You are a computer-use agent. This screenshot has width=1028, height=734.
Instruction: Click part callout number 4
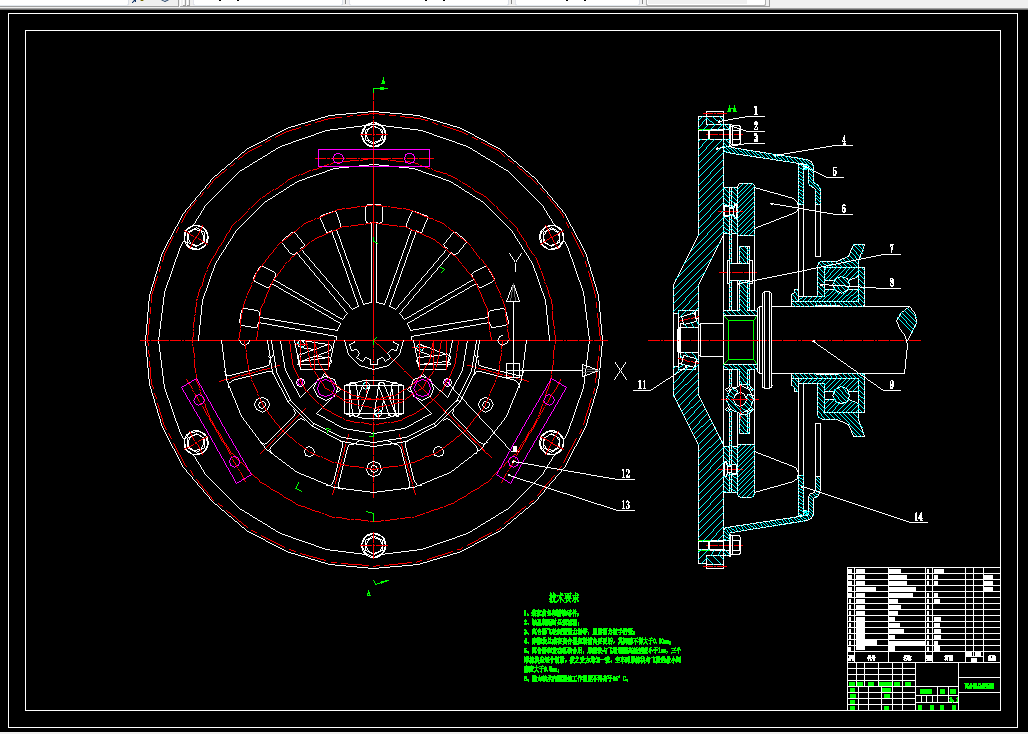[x=844, y=140]
